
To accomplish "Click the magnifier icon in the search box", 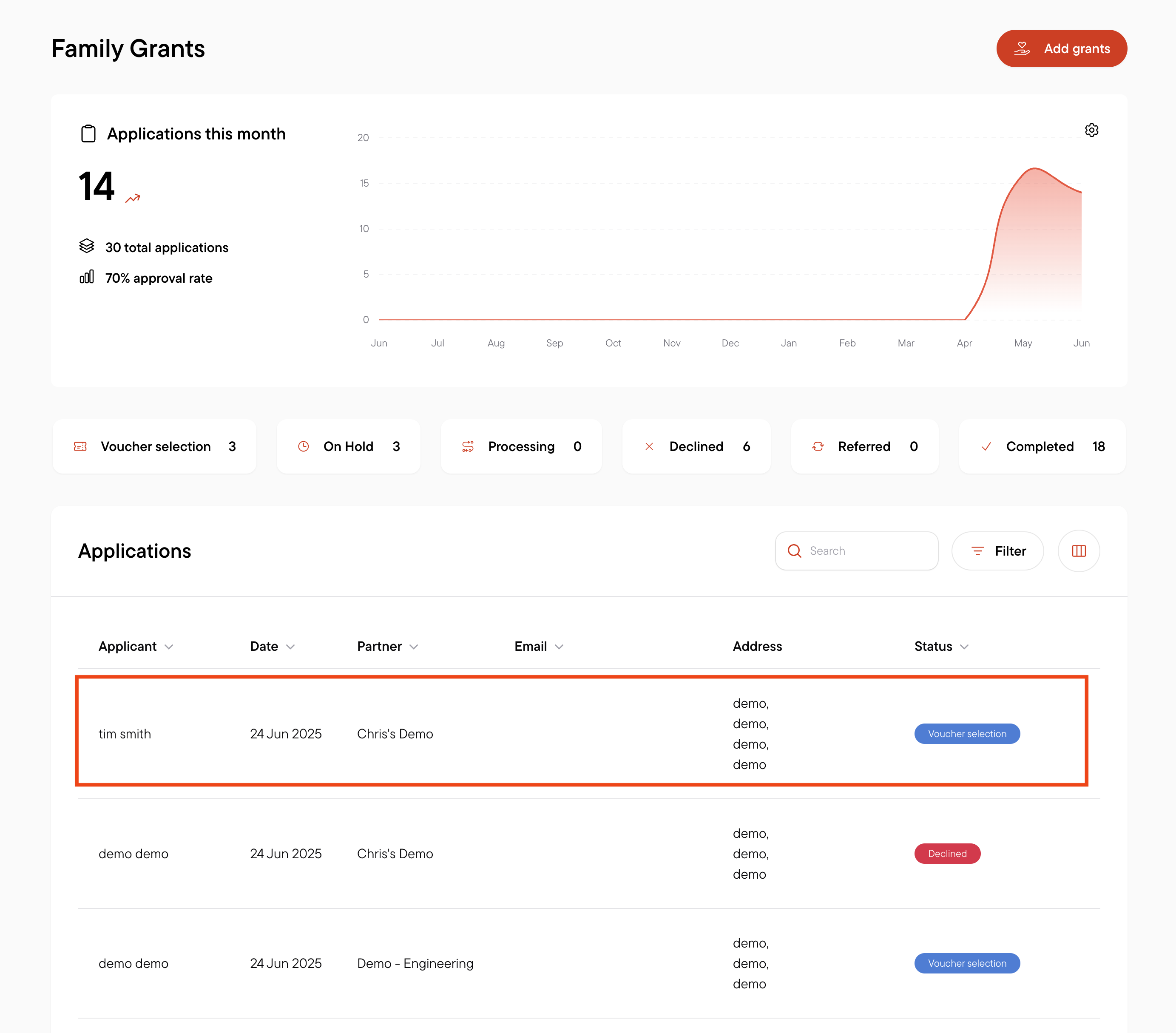I will coord(795,551).
